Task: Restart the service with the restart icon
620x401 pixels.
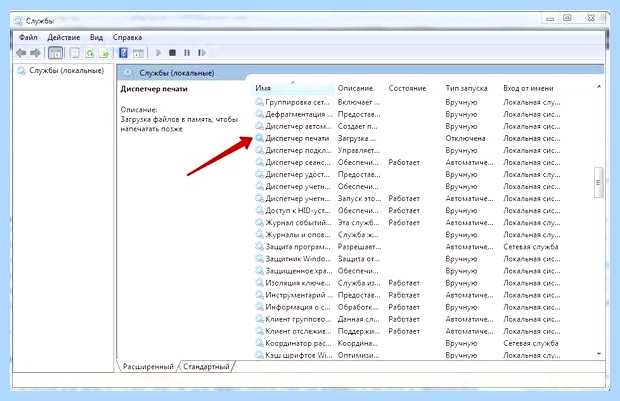Action: pyautogui.click(x=202, y=53)
